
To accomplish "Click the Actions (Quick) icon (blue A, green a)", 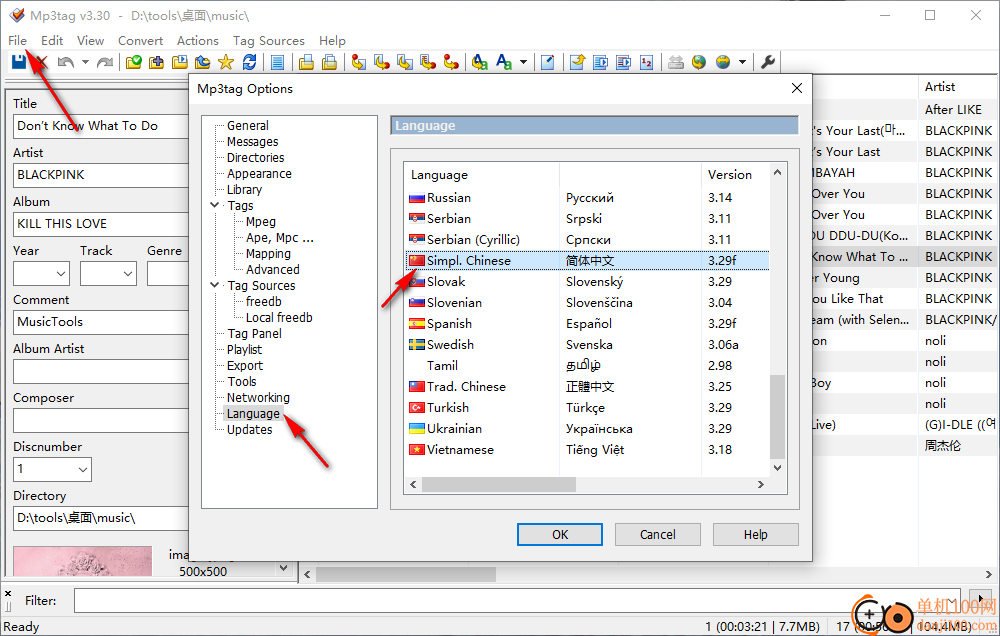I will click(x=504, y=62).
